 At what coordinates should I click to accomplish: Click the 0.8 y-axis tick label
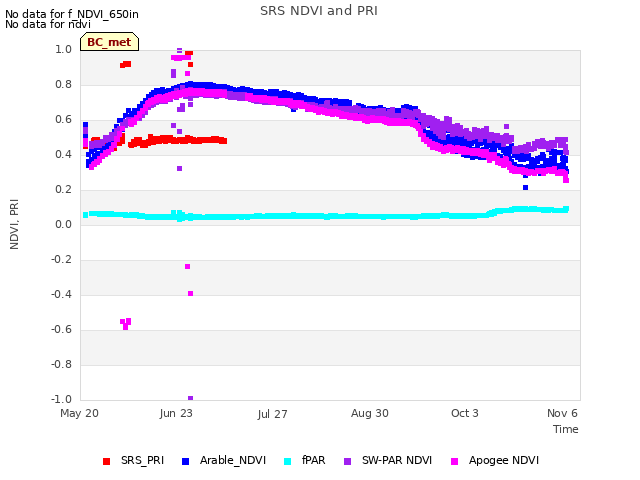click(x=64, y=84)
